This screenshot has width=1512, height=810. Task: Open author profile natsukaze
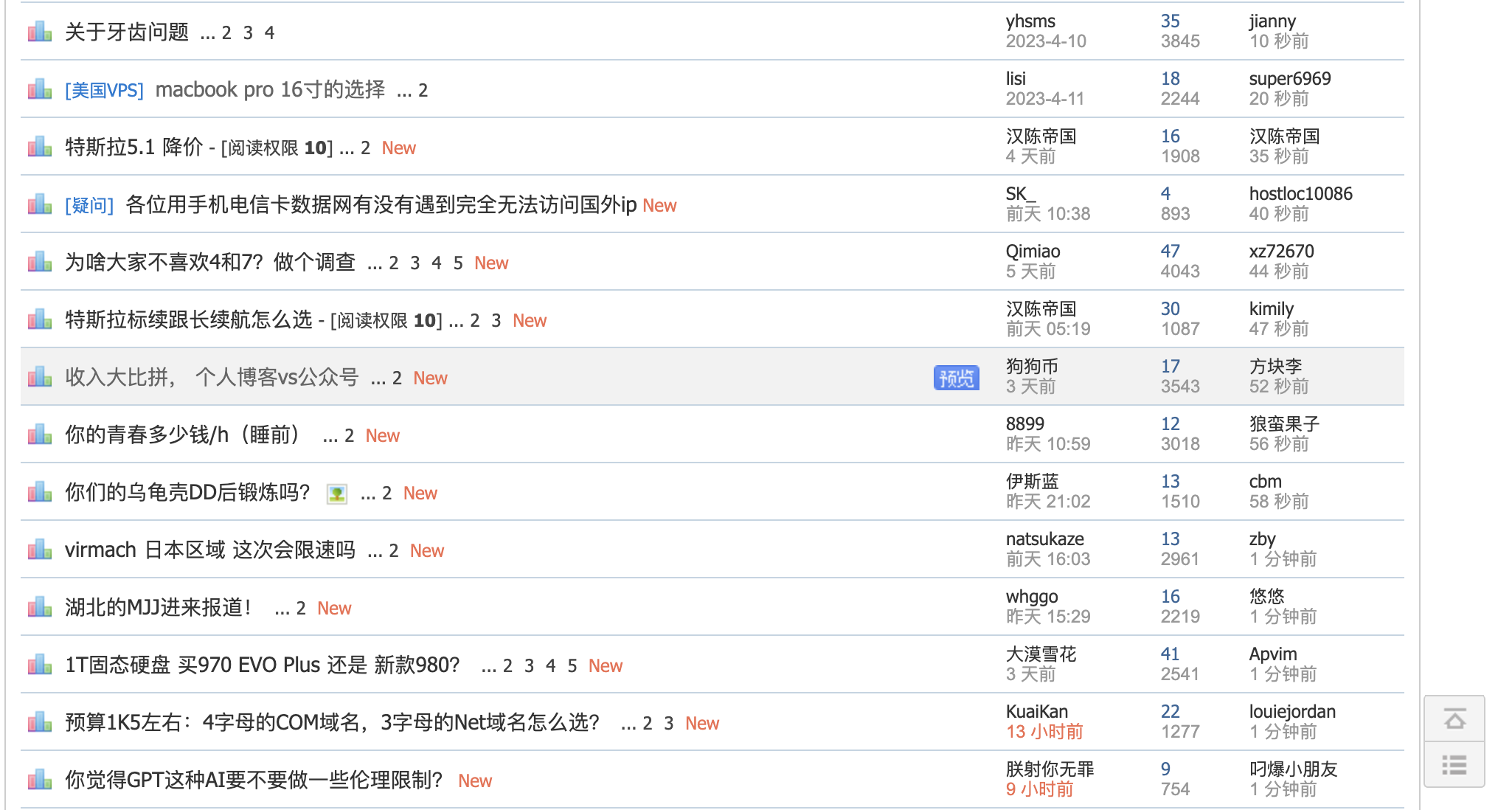pyautogui.click(x=1044, y=539)
